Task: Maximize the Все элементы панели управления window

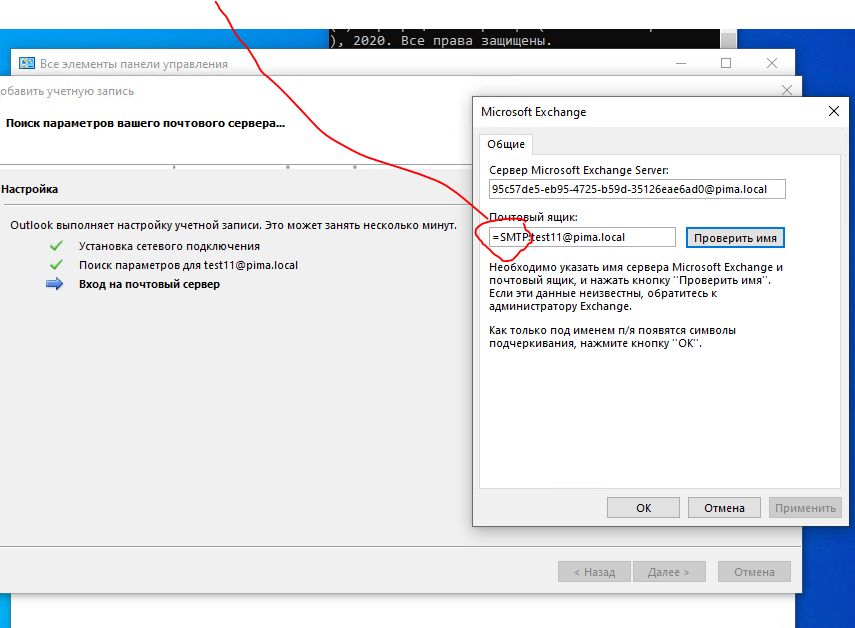Action: (726, 63)
